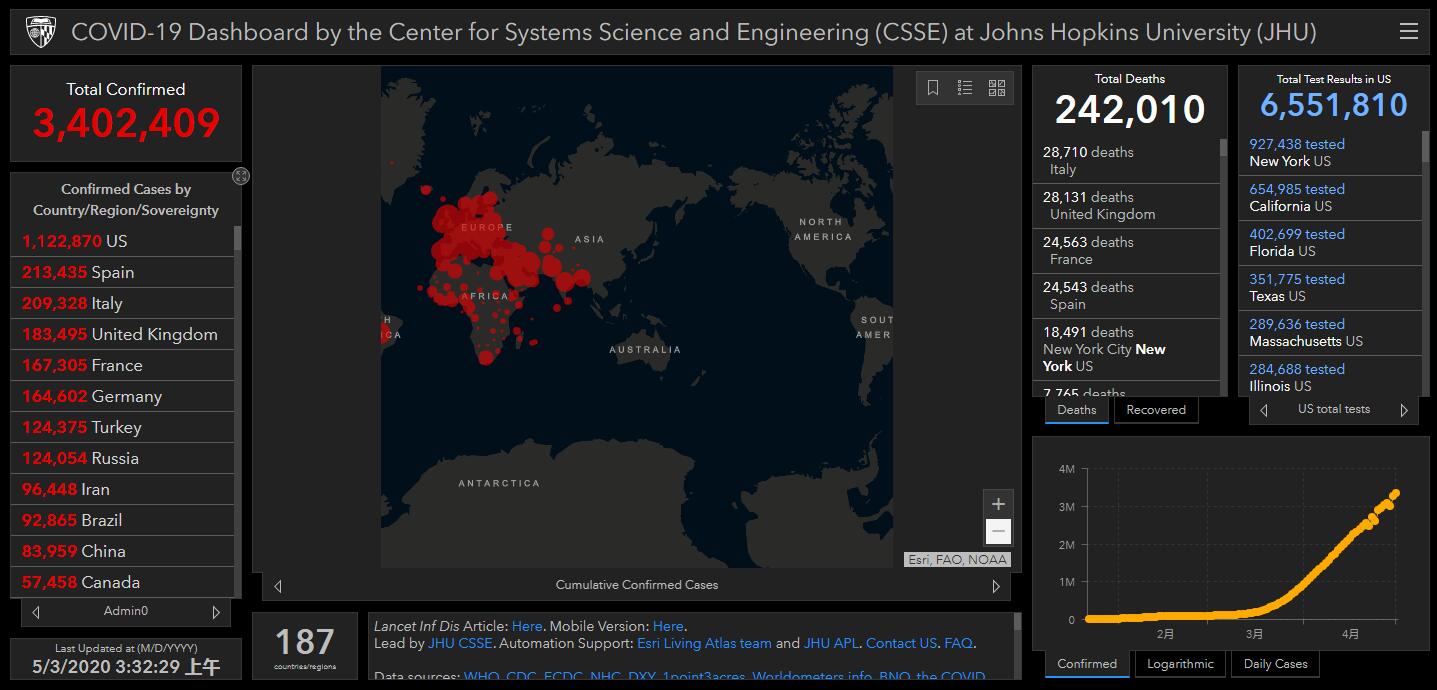Select Turkey in the confirmed cases list
Viewport: 1437px width, 690px height.
point(123,427)
